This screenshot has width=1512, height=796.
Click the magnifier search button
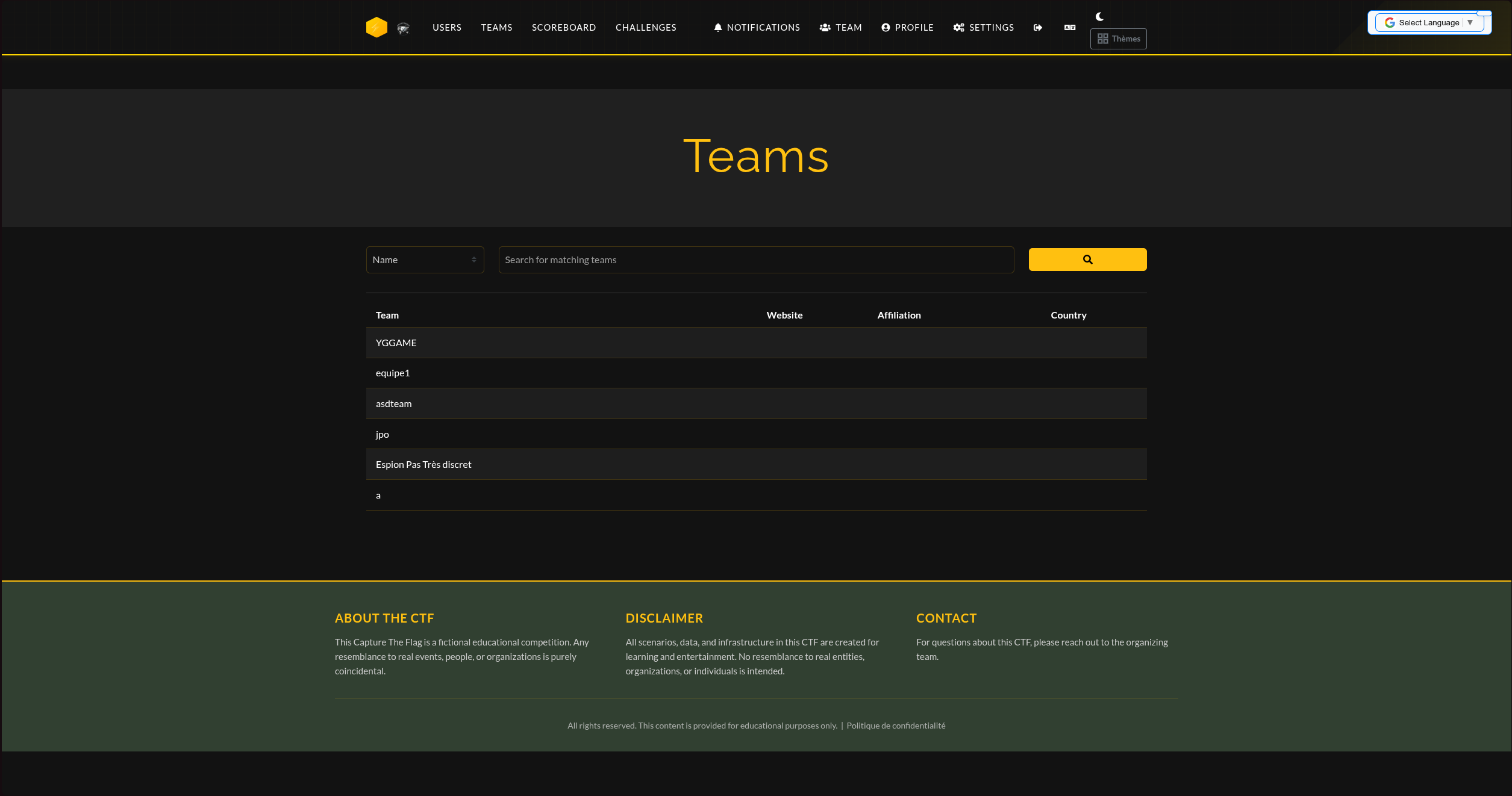(x=1087, y=260)
